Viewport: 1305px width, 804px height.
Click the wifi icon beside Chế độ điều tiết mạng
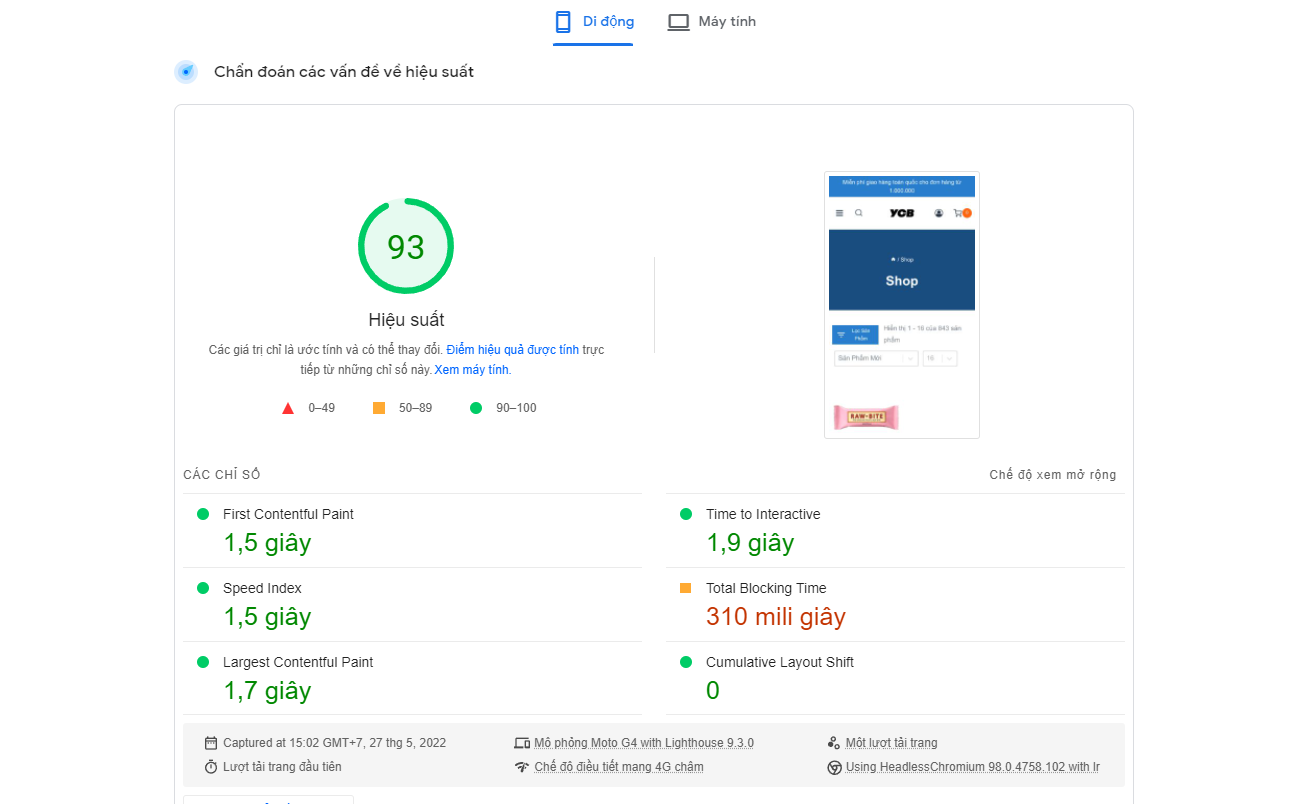(522, 767)
